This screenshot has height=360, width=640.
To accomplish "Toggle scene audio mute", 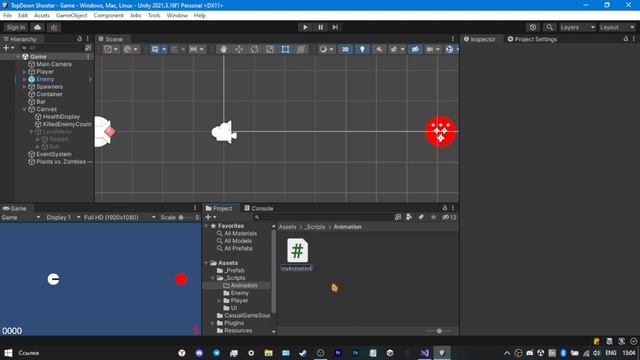I will (379, 49).
